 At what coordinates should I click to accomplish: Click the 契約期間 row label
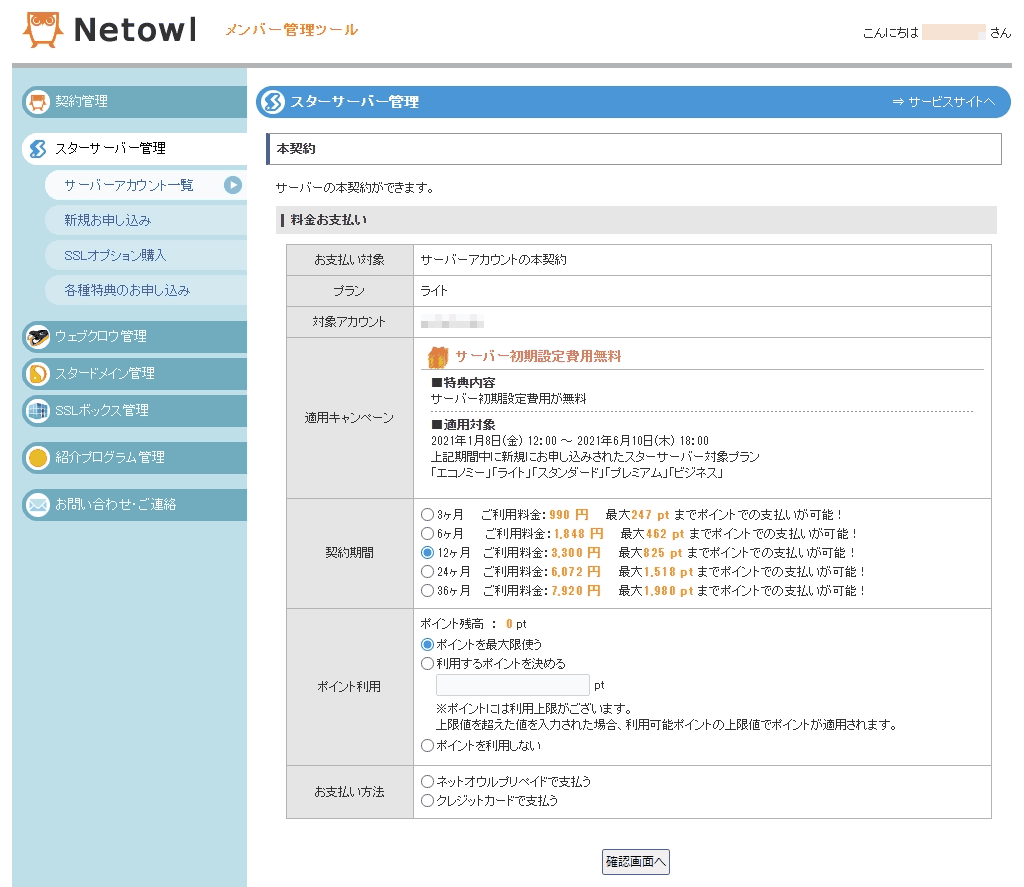tap(349, 553)
